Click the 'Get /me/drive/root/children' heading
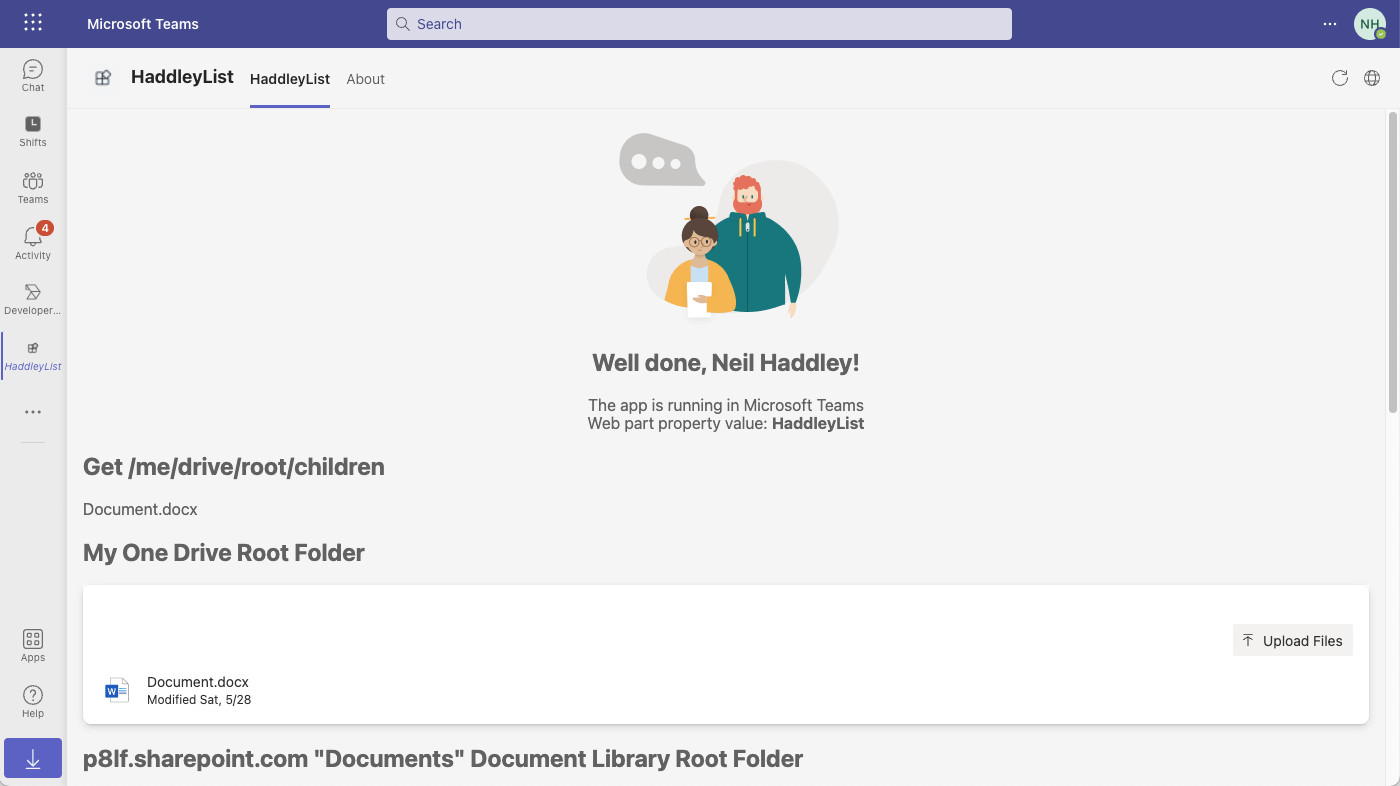The image size is (1400, 786). (x=234, y=467)
